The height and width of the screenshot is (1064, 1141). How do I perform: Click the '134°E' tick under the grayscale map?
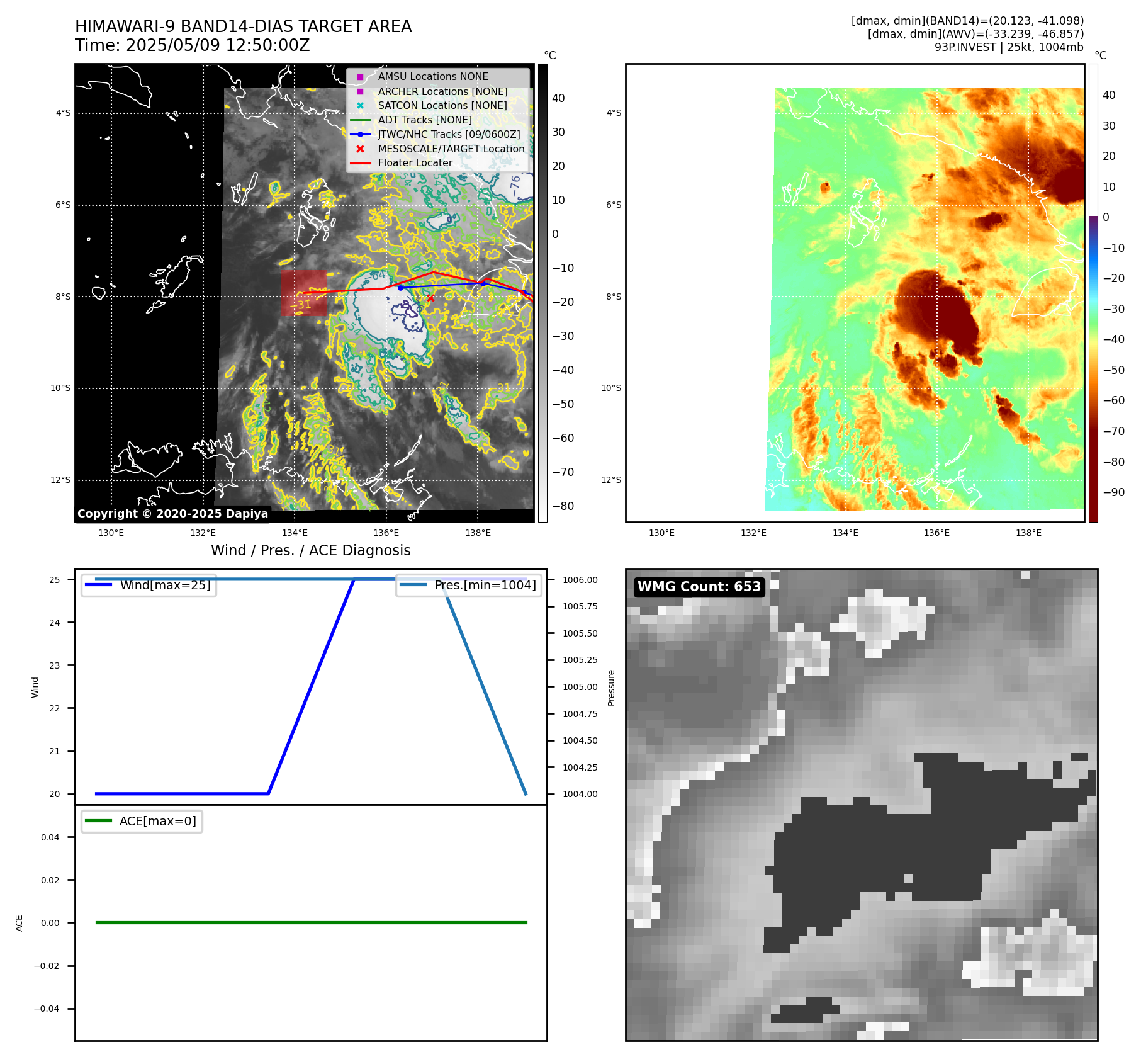(295, 533)
